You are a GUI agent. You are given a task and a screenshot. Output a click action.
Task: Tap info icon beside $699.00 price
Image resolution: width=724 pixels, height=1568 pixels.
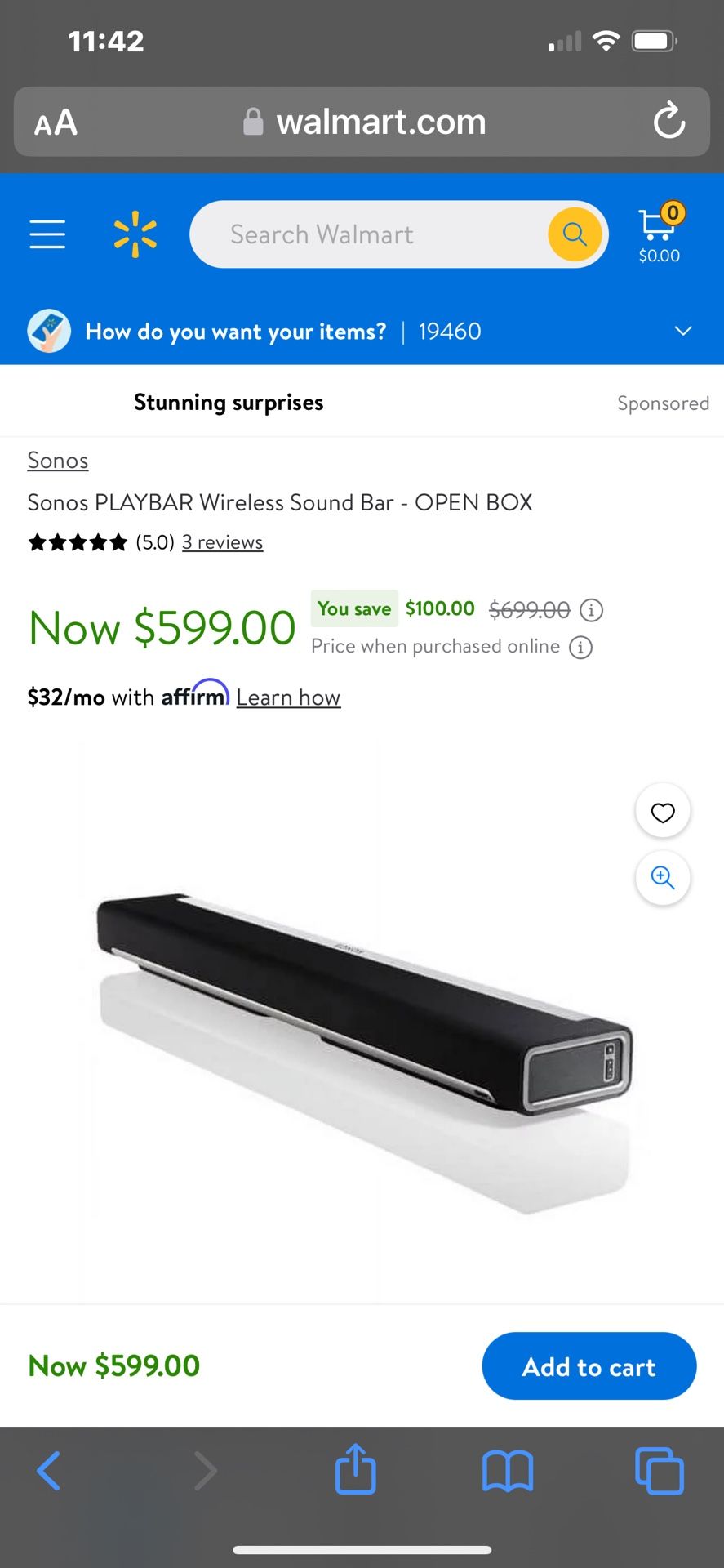591,610
